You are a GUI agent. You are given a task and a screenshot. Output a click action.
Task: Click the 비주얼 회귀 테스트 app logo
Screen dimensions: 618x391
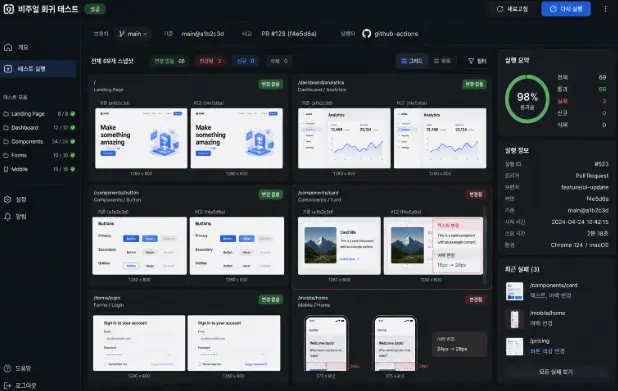coord(9,9)
